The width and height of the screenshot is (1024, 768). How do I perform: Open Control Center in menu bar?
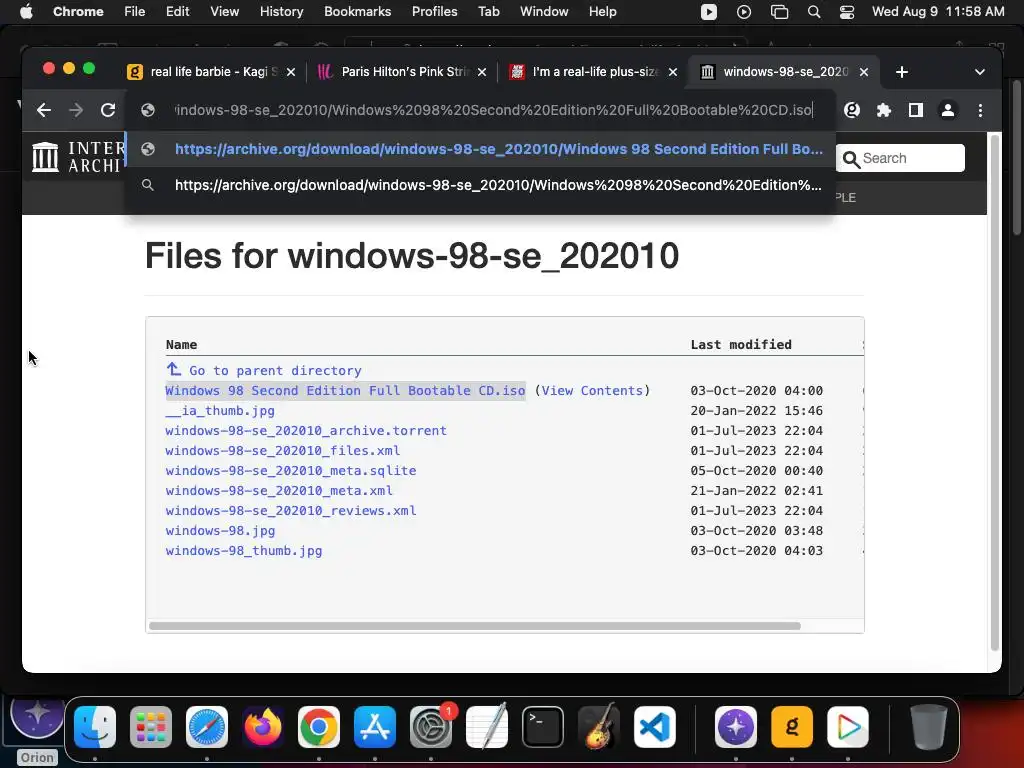847,12
